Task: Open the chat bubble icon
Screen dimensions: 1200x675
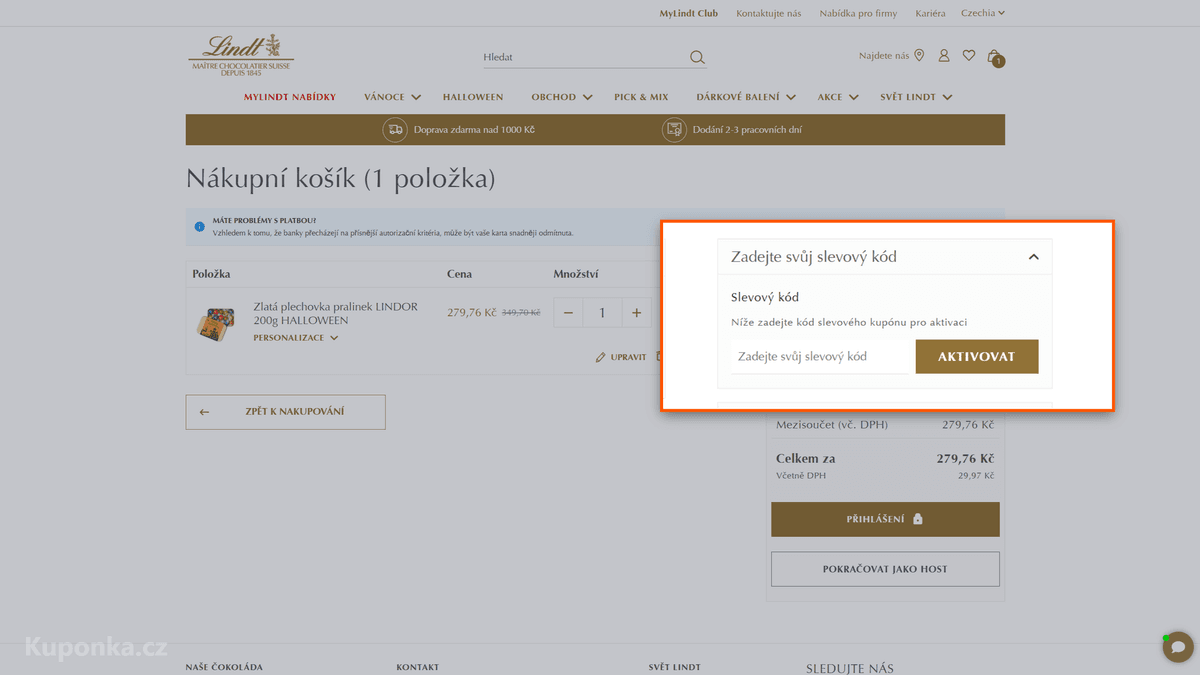Action: [1178, 646]
